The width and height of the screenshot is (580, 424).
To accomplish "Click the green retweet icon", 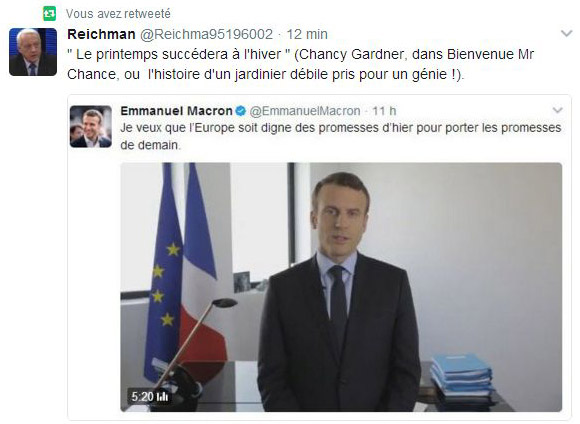I will [49, 14].
